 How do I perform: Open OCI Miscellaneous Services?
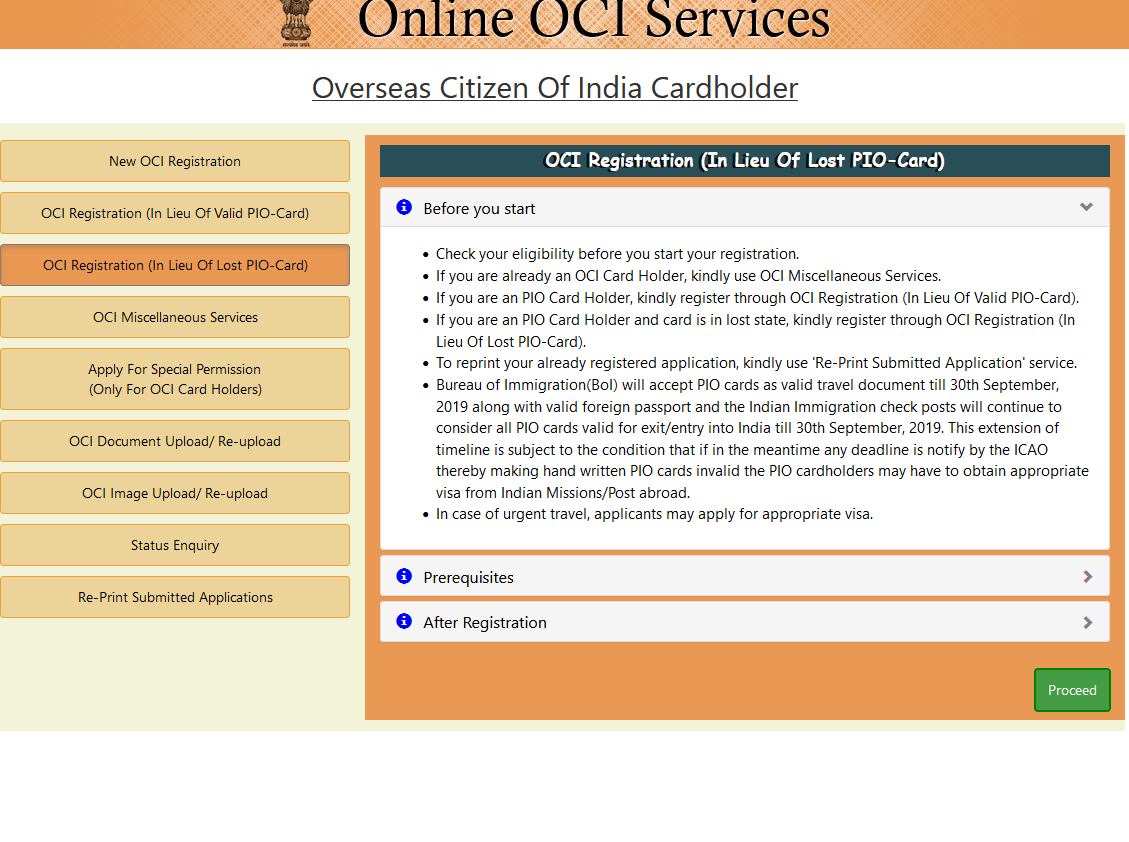click(175, 317)
